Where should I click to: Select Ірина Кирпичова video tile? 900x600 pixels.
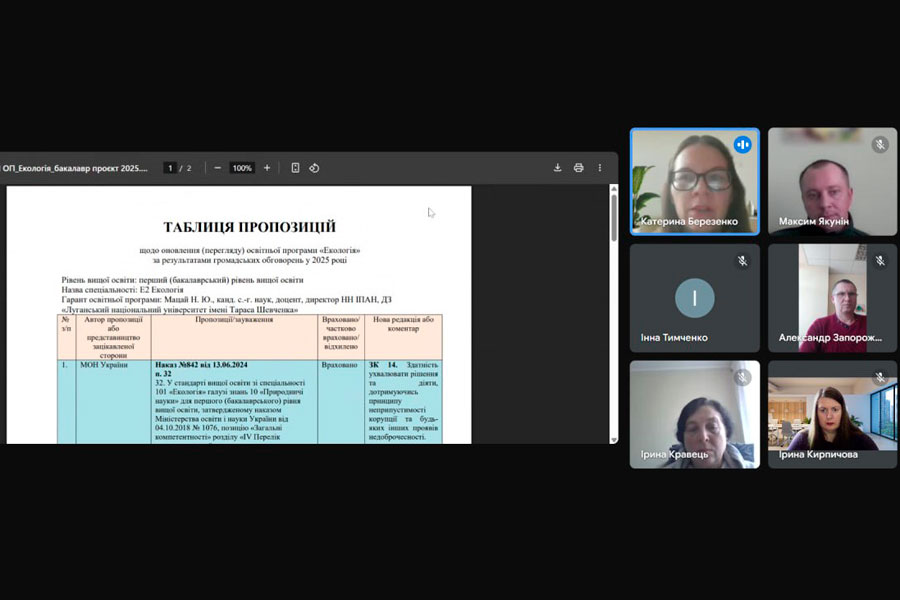[x=832, y=415]
